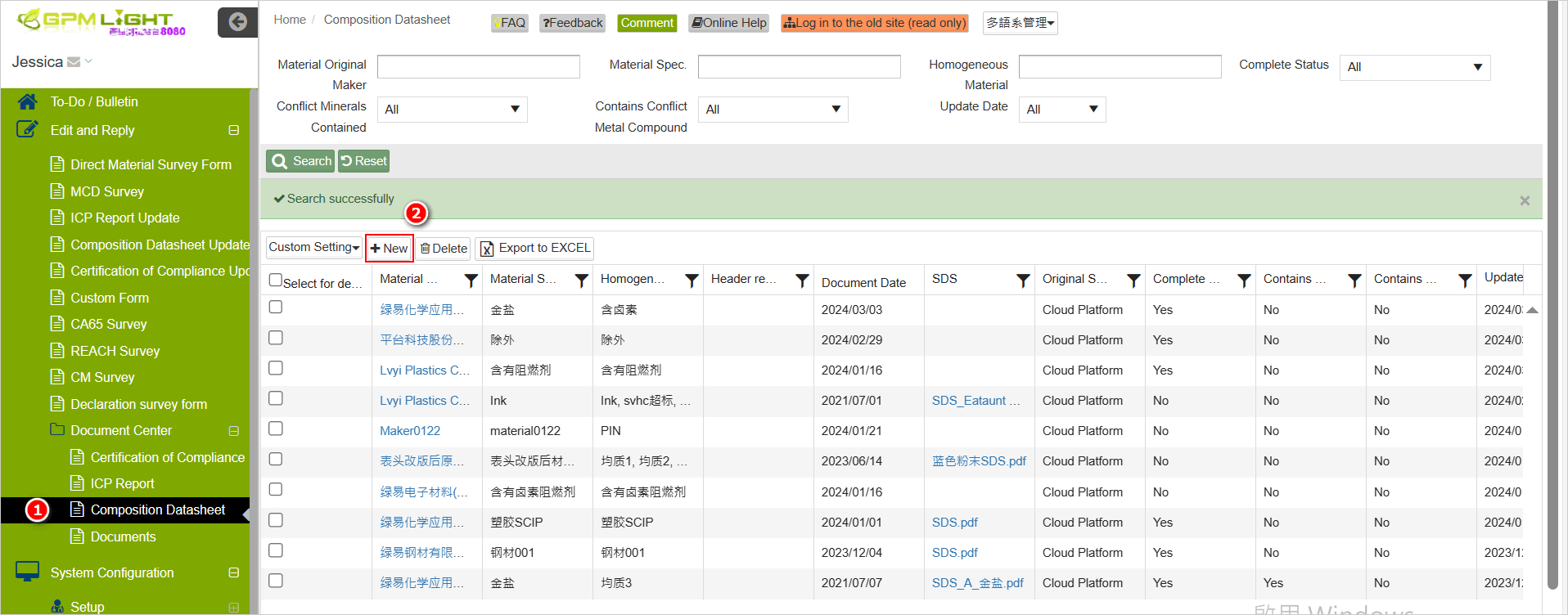The image size is (1568, 615).
Task: Collapse the sidebar with the back arrow icon
Action: point(237,22)
